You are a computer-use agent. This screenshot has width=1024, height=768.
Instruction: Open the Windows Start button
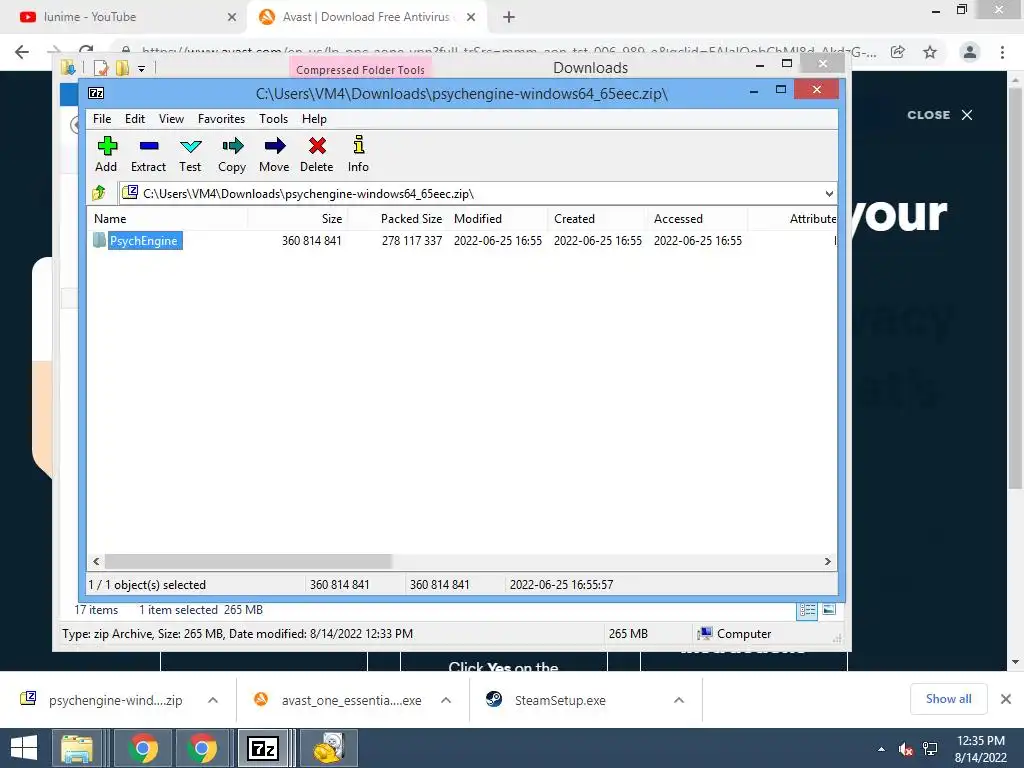[x=24, y=748]
